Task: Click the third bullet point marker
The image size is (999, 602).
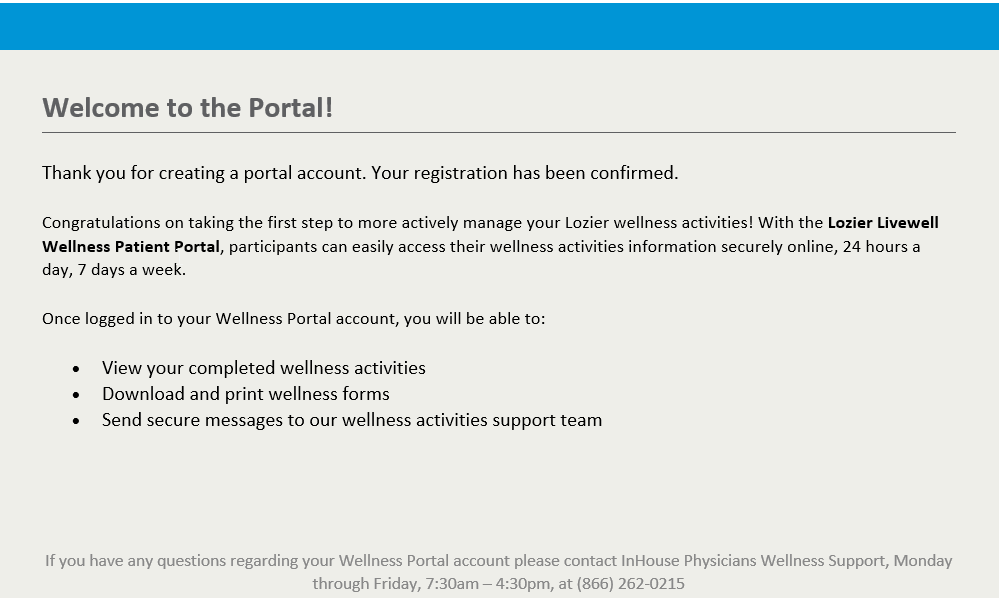Action: 76,421
